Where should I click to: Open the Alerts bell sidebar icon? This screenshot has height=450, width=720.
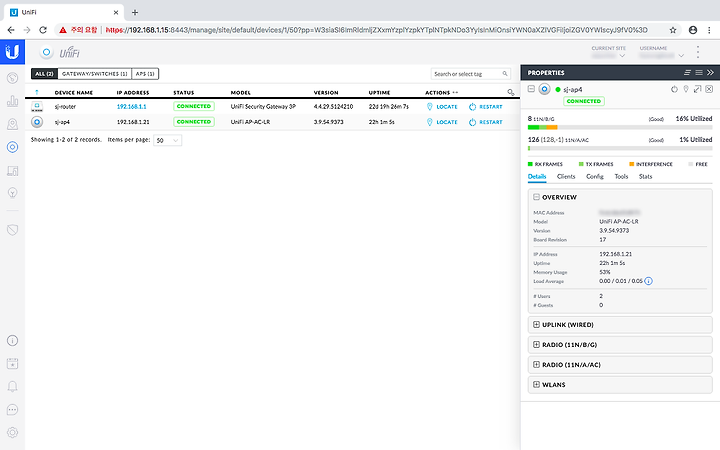12,387
